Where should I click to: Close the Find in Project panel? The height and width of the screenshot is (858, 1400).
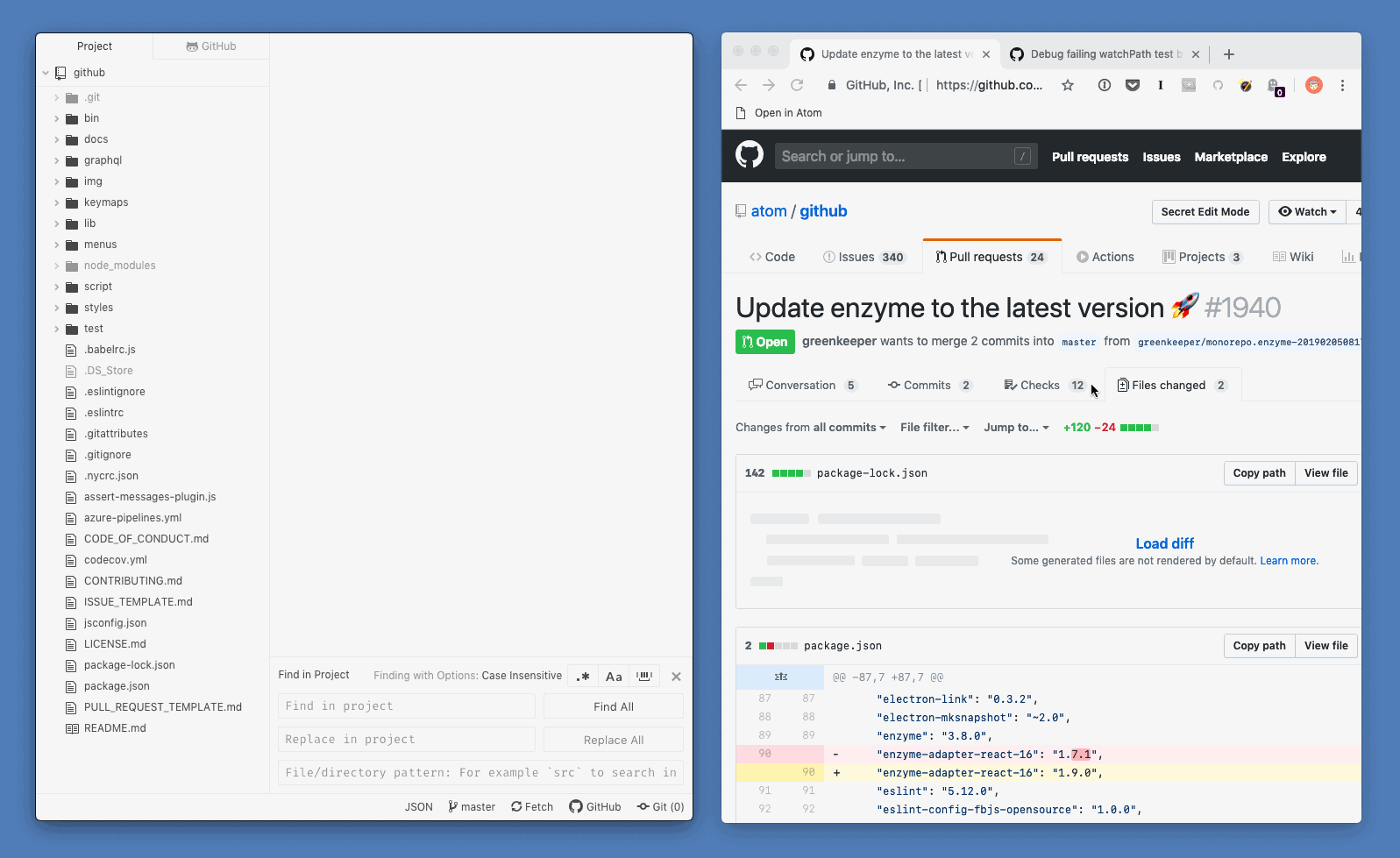676,677
